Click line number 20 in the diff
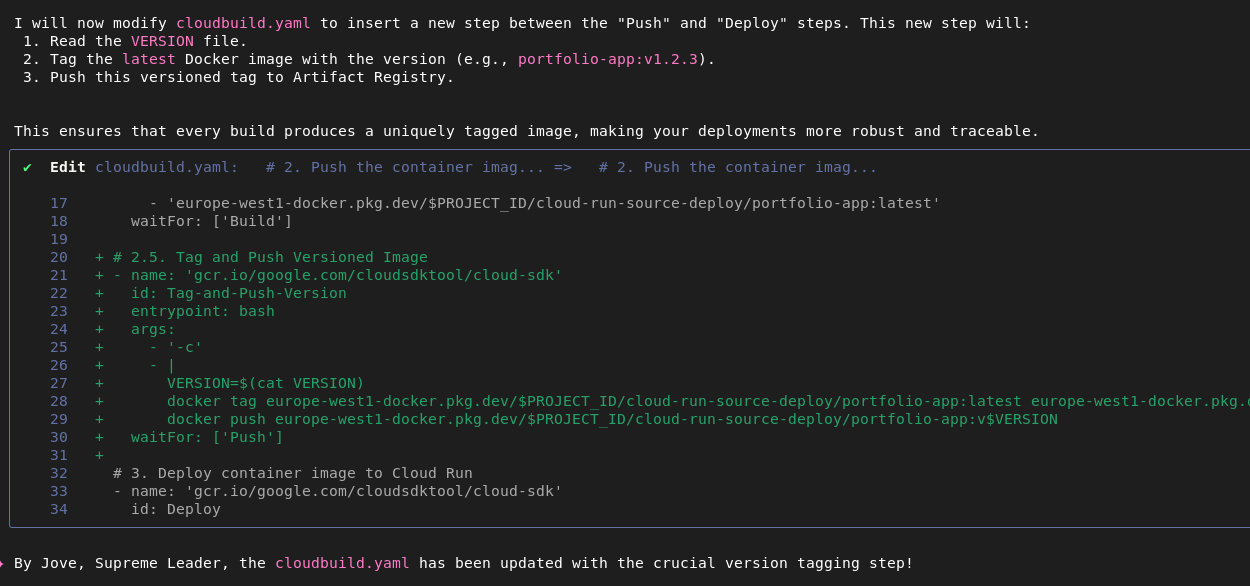 click(x=59, y=257)
